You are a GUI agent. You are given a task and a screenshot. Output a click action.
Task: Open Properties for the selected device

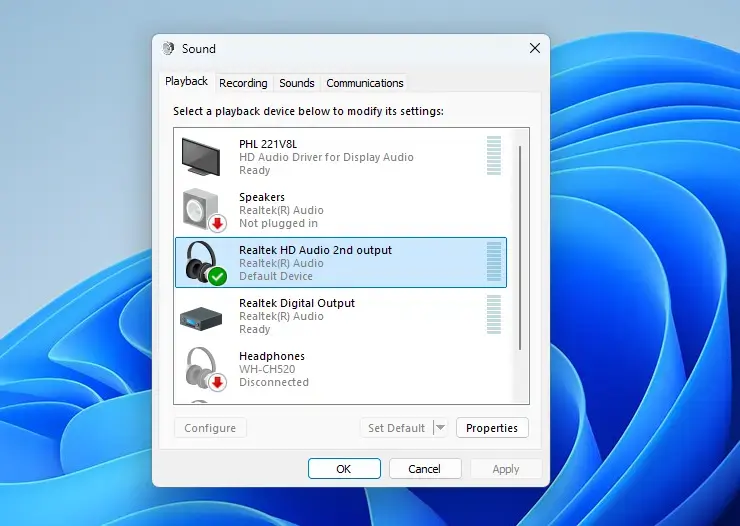click(x=492, y=427)
